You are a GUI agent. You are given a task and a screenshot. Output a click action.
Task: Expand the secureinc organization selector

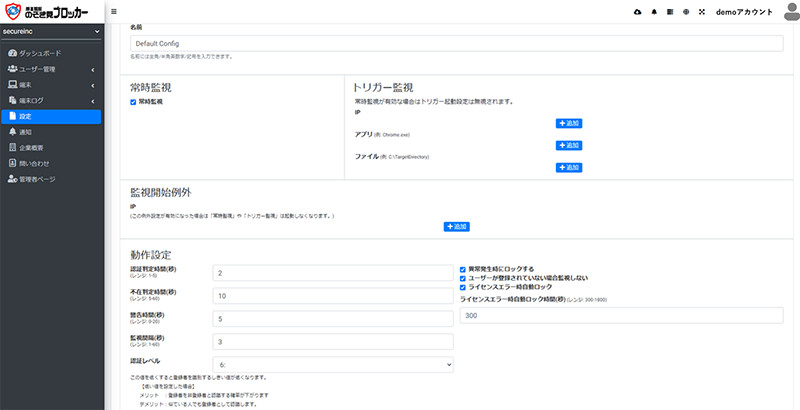[x=52, y=32]
